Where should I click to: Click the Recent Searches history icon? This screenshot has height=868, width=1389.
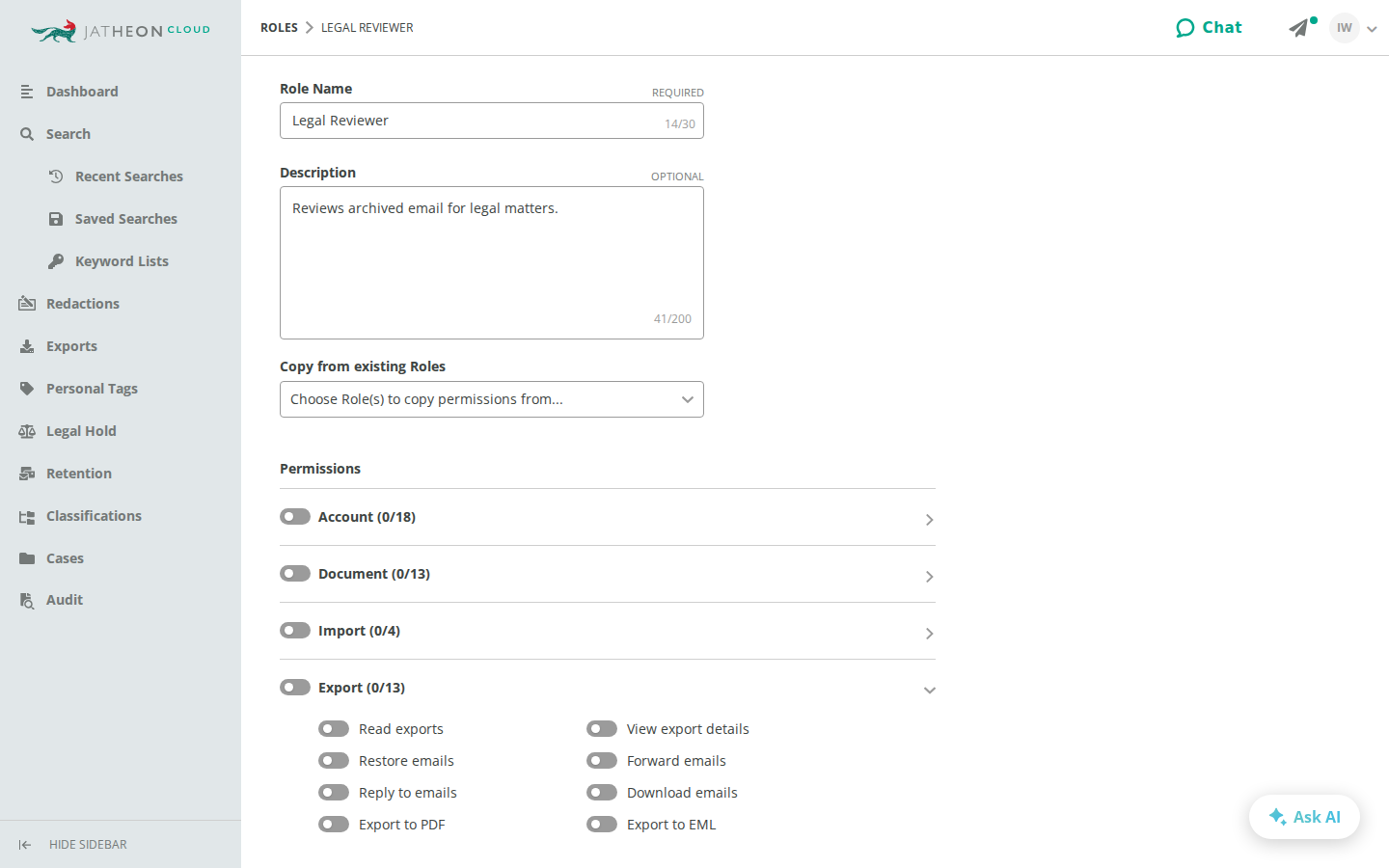56,176
